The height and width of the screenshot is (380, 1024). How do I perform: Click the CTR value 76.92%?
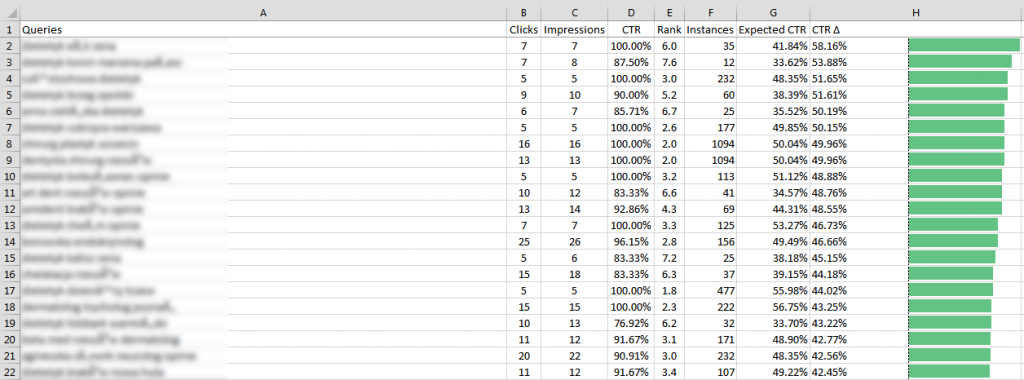pos(633,323)
